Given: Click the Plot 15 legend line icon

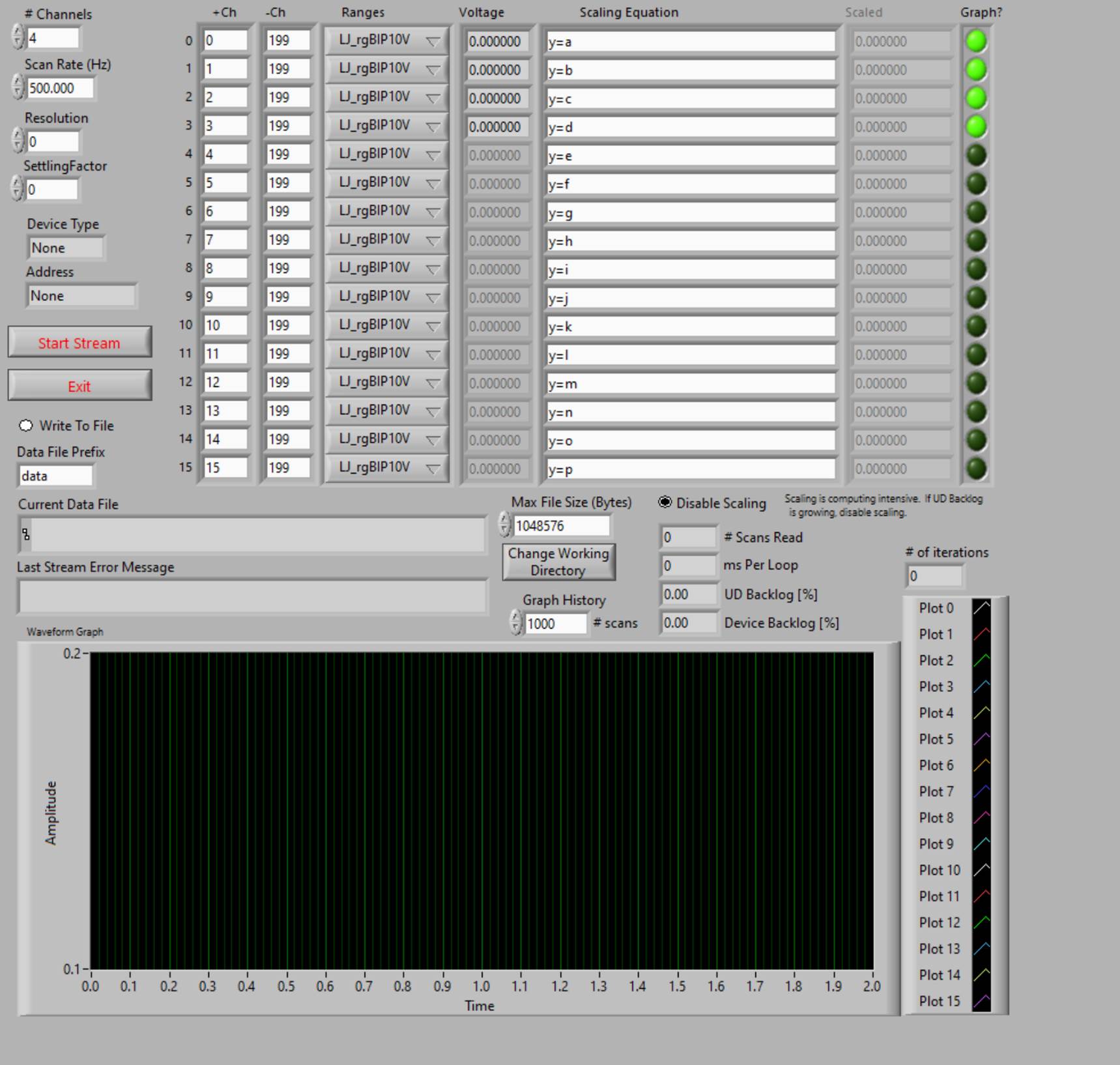Looking at the screenshot, I should pyautogui.click(x=981, y=1001).
